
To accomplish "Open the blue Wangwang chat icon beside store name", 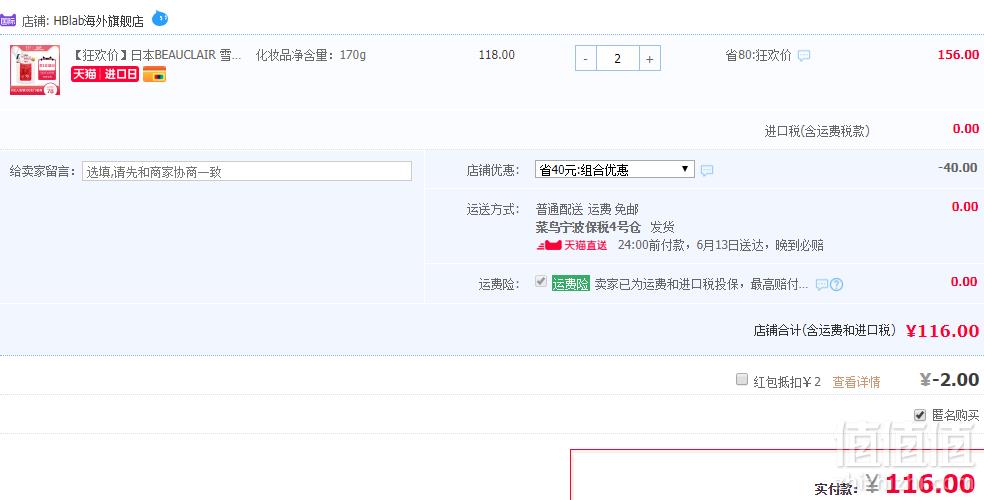I will coord(160,18).
